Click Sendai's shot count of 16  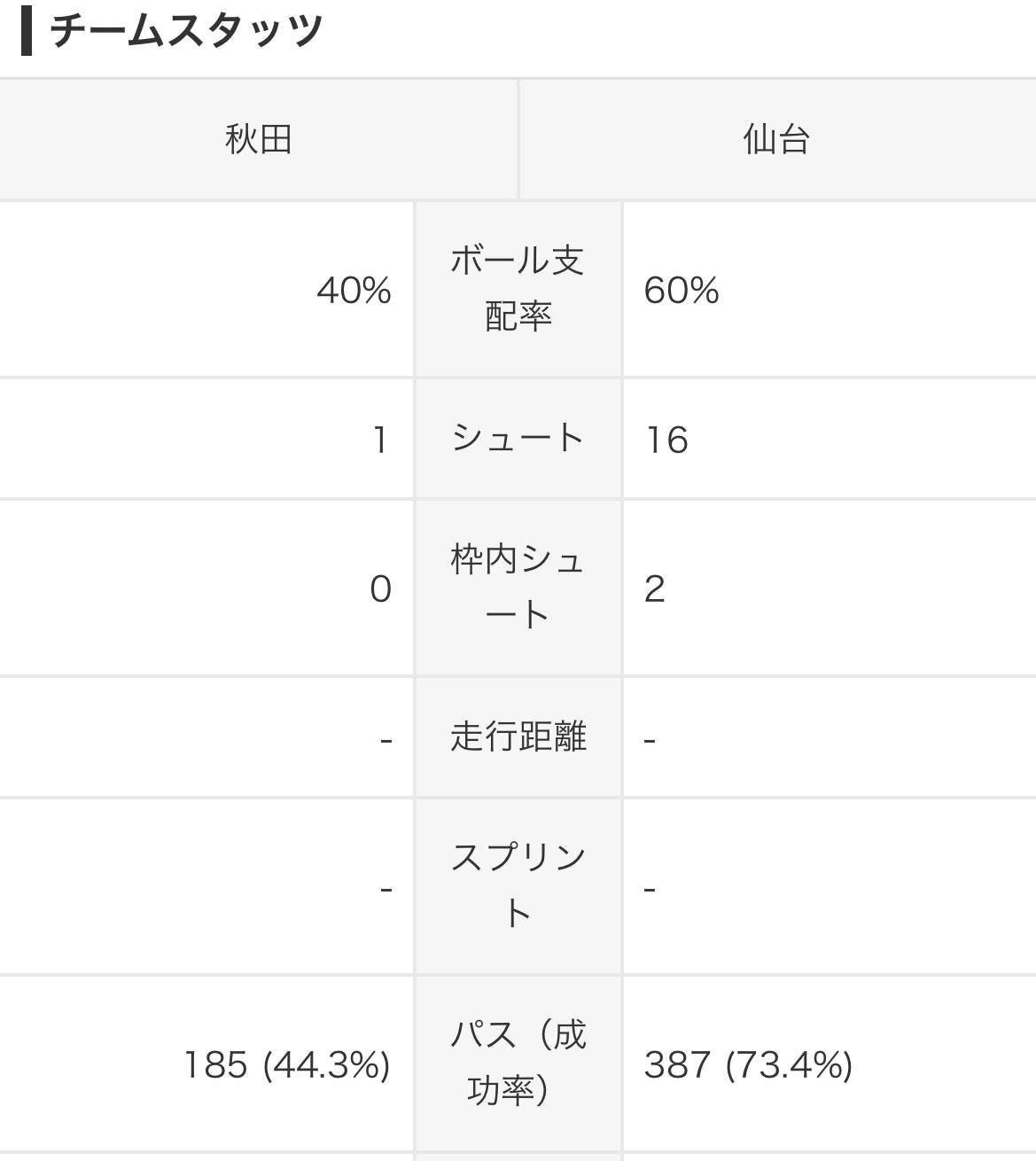pos(666,440)
